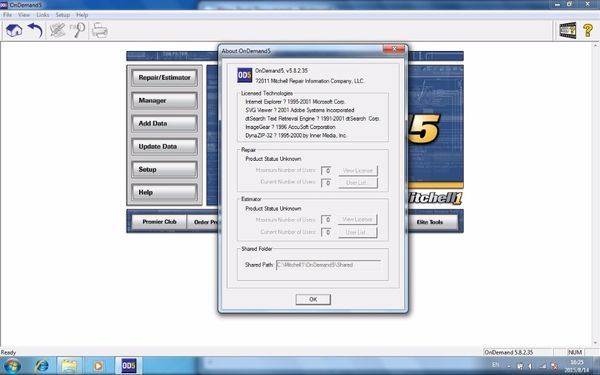Launch Internet Explorer from the taskbar
Image resolution: width=600 pixels, height=375 pixels.
point(41,366)
